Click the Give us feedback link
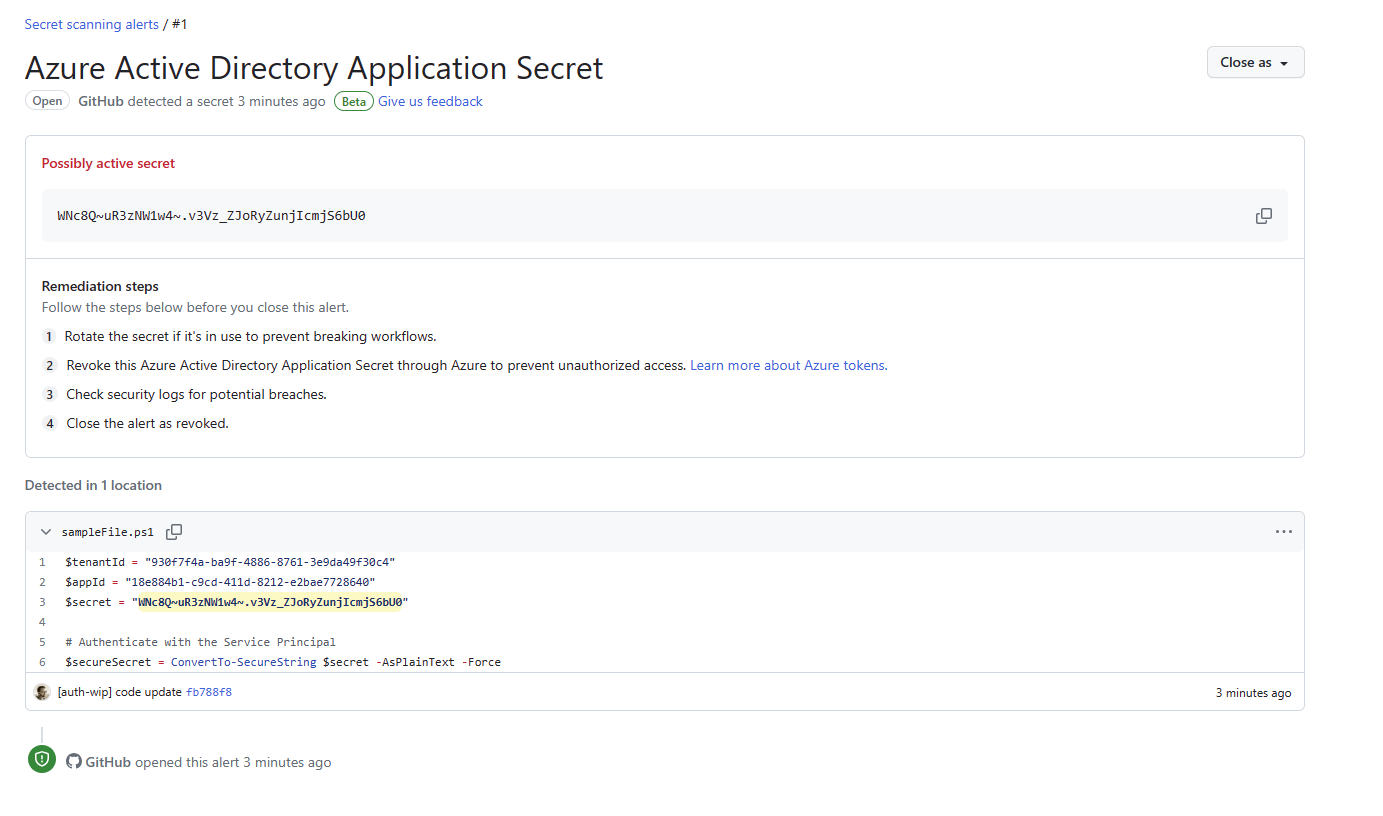This screenshot has height=816, width=1383. [x=430, y=101]
